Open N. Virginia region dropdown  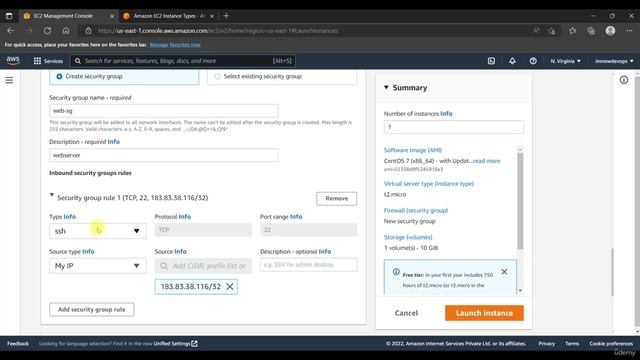click(x=565, y=61)
